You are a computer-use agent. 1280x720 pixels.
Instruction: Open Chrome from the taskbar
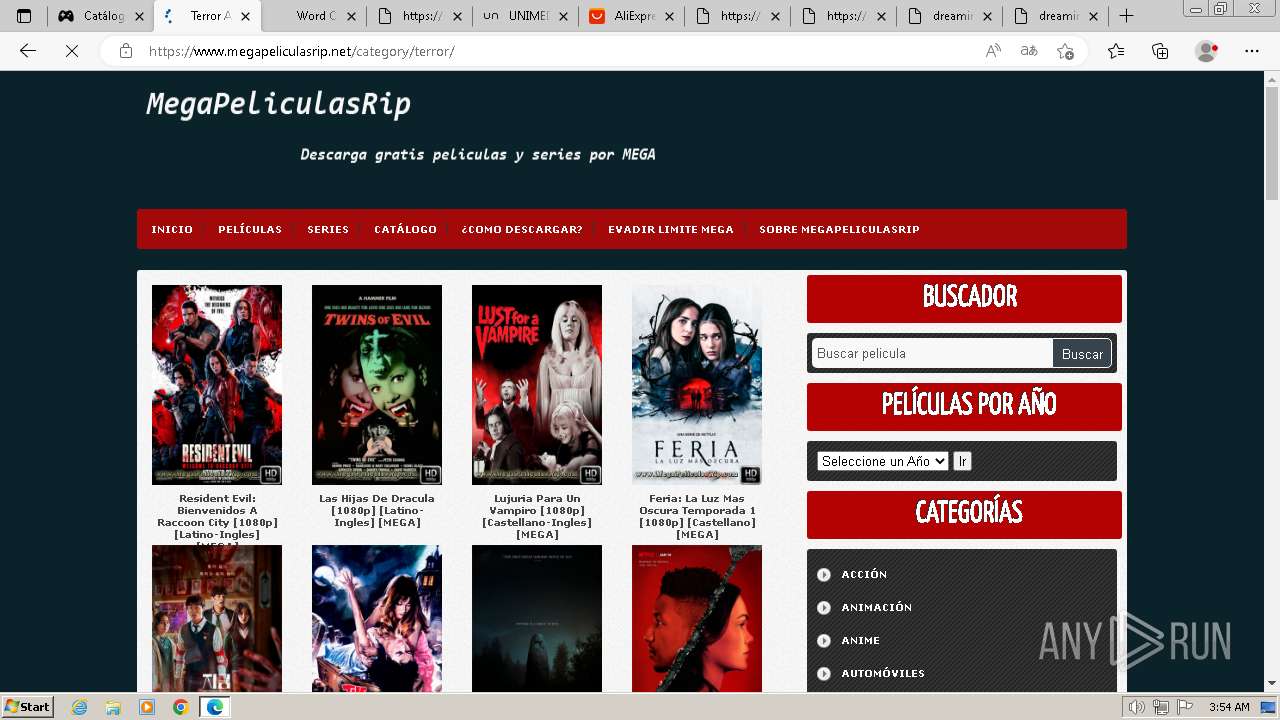tap(180, 707)
